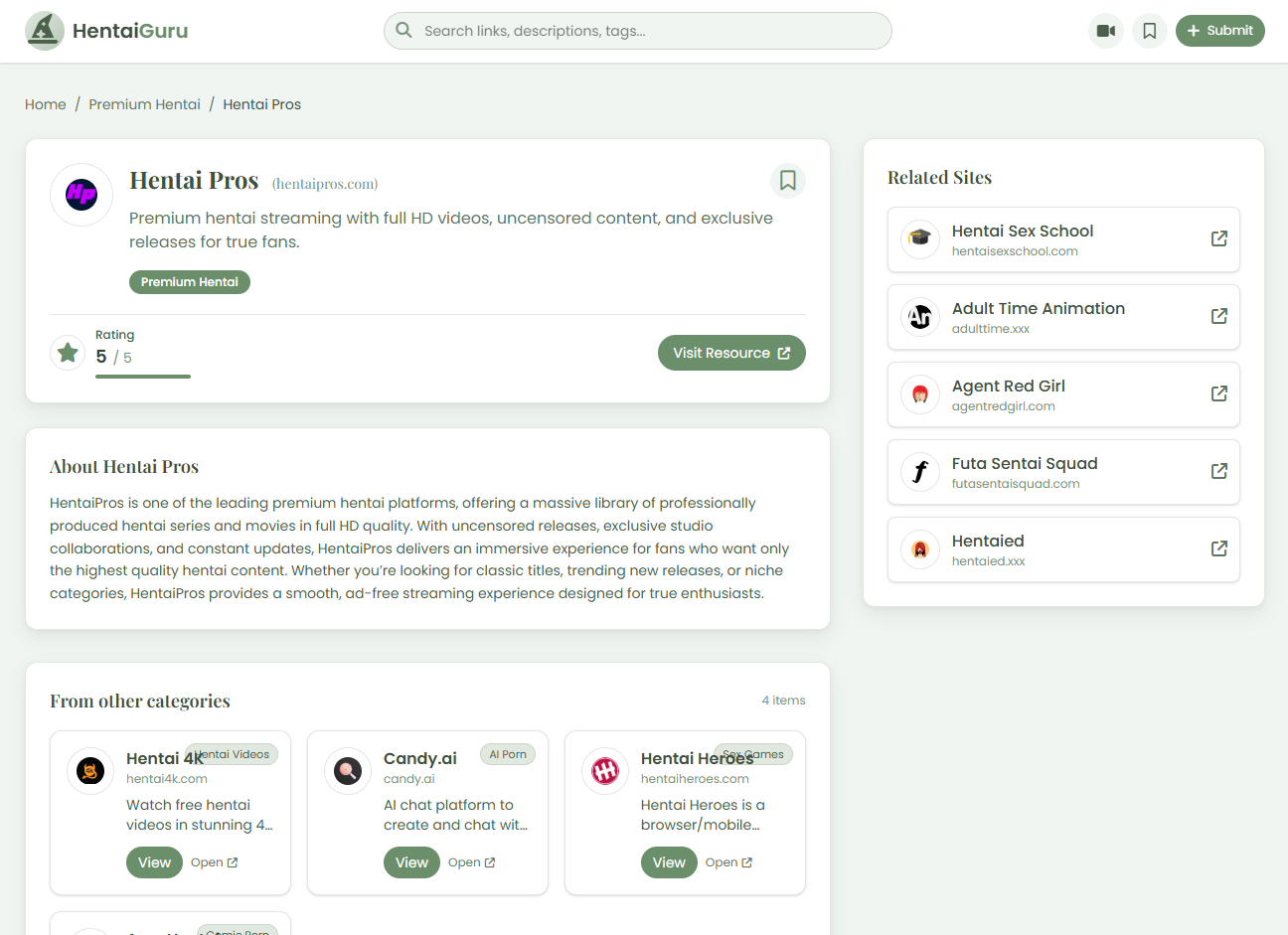The height and width of the screenshot is (935, 1288).
Task: Click the Sex Games category tag
Action: (753, 754)
